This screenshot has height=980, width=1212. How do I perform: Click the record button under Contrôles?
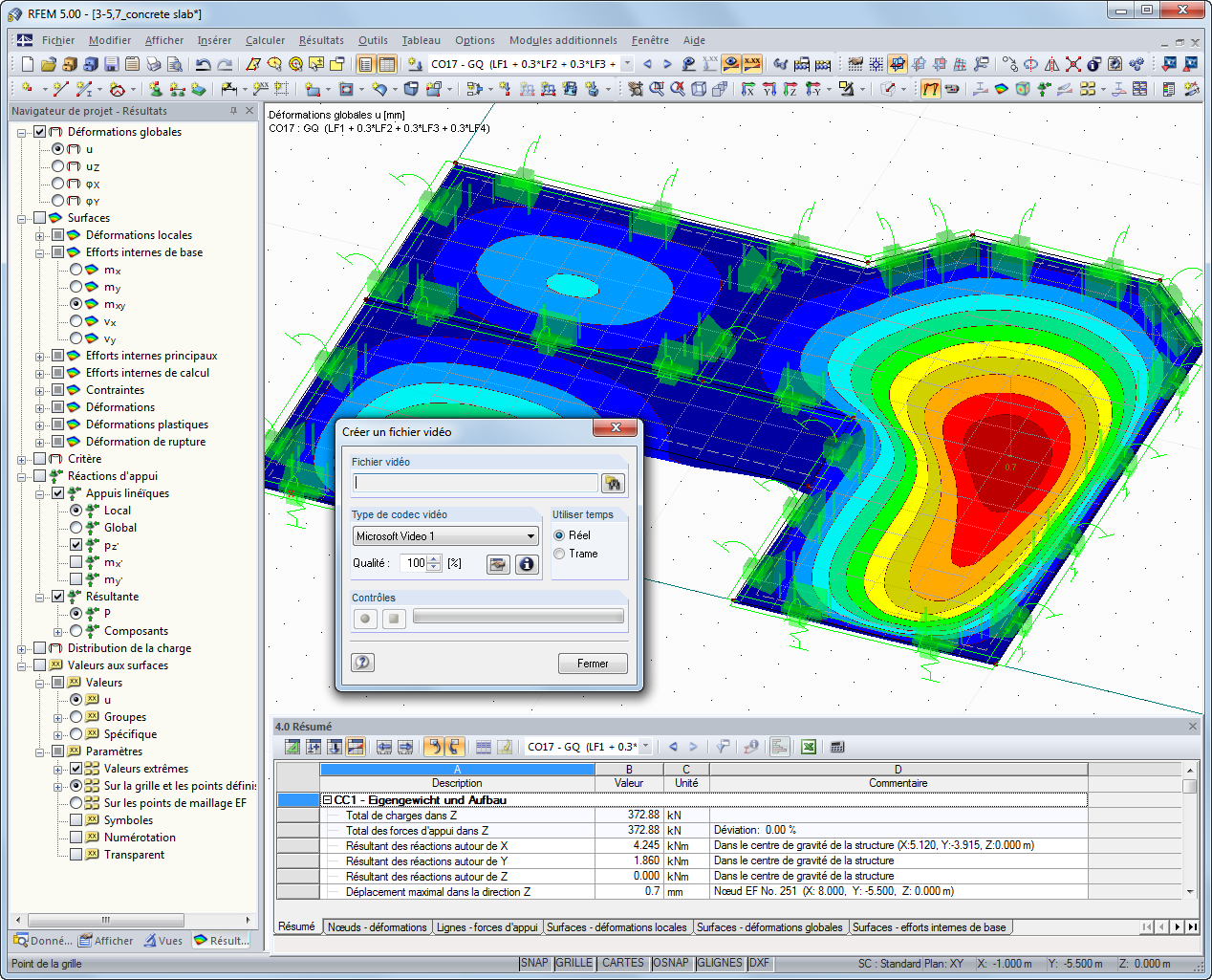[365, 619]
